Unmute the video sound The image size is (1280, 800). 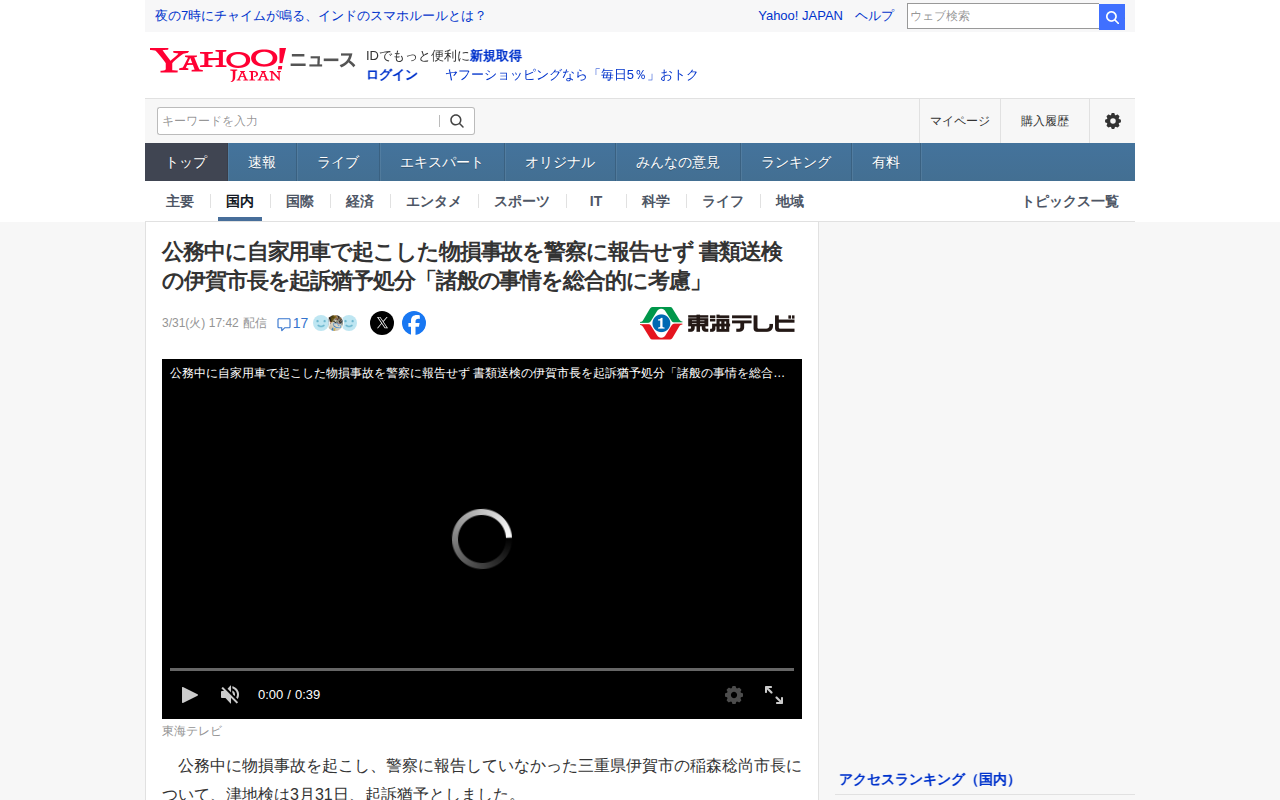coord(230,694)
